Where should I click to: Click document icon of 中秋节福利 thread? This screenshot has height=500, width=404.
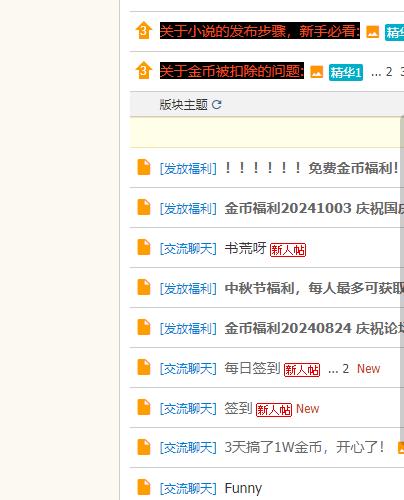(144, 287)
